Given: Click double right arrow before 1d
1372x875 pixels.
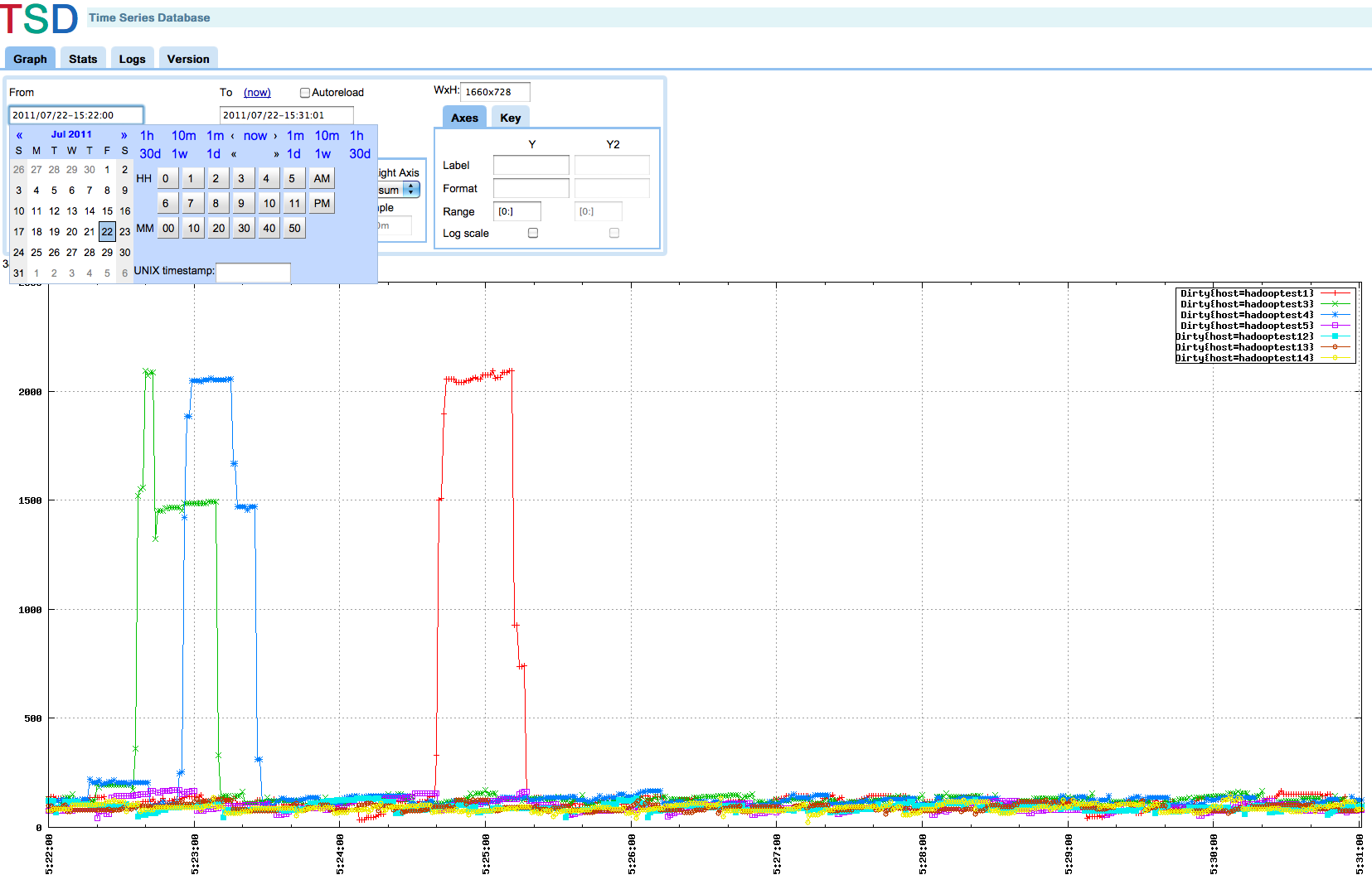Looking at the screenshot, I should coord(276,154).
